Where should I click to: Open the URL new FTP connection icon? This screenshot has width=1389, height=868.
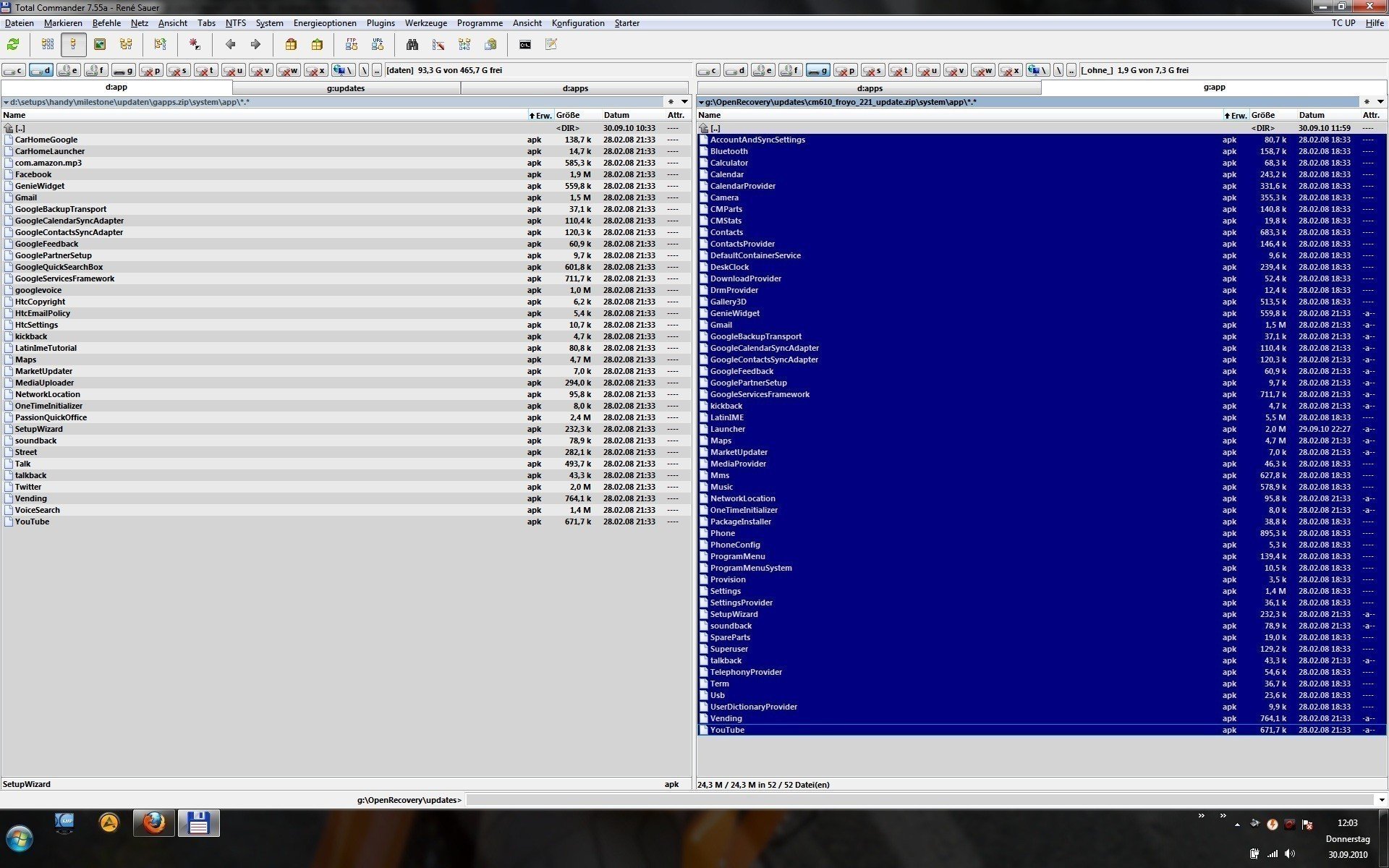point(378,45)
